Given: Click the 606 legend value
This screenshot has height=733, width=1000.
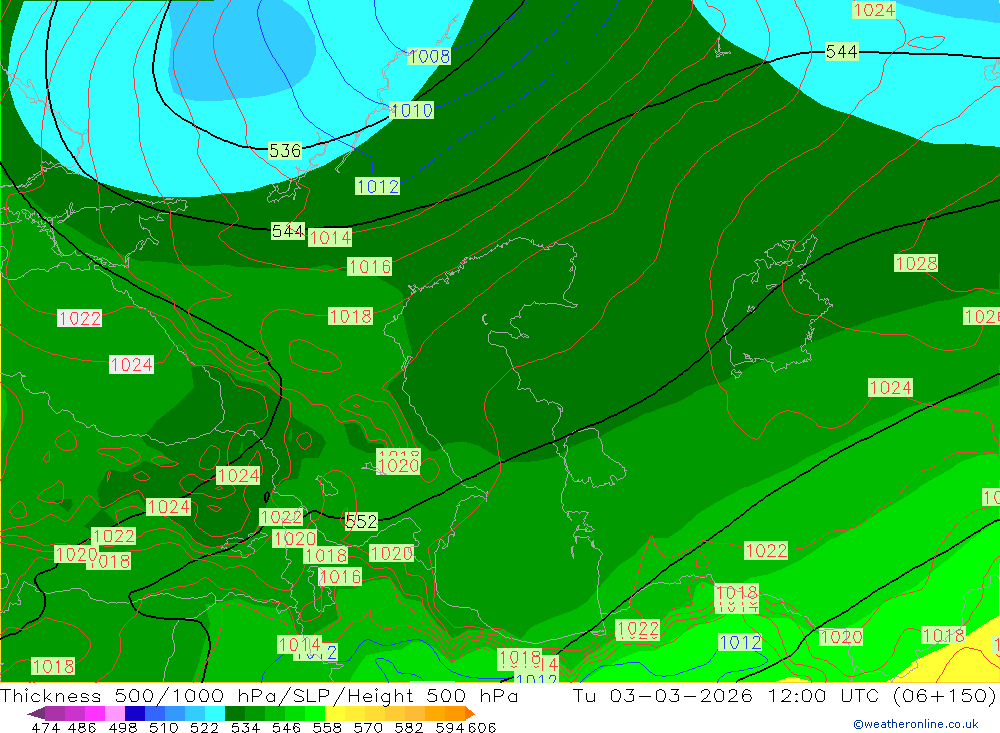Looking at the screenshot, I should click(x=482, y=727).
